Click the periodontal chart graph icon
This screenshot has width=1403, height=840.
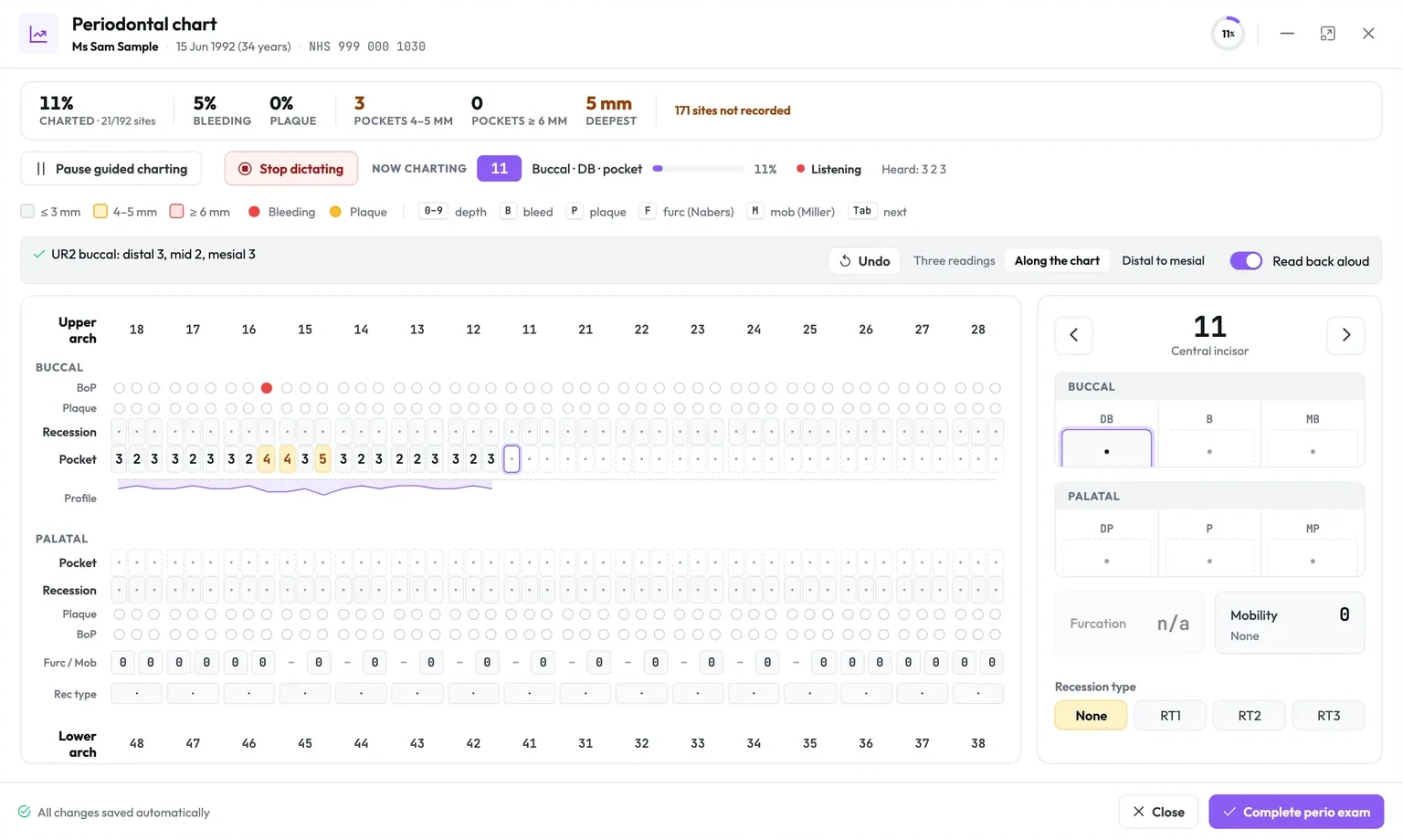coord(38,34)
